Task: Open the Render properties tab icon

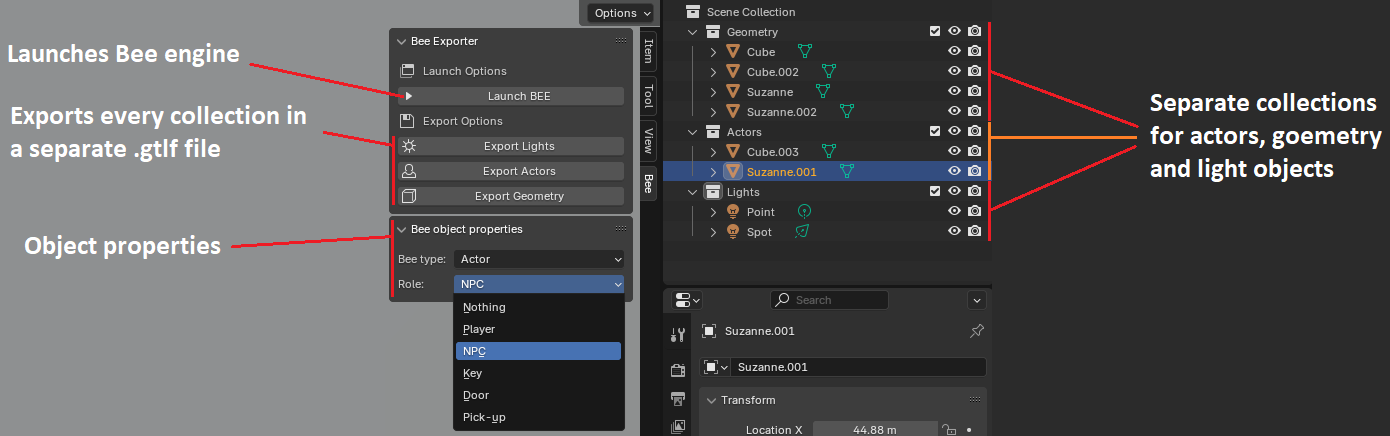Action: (679, 370)
